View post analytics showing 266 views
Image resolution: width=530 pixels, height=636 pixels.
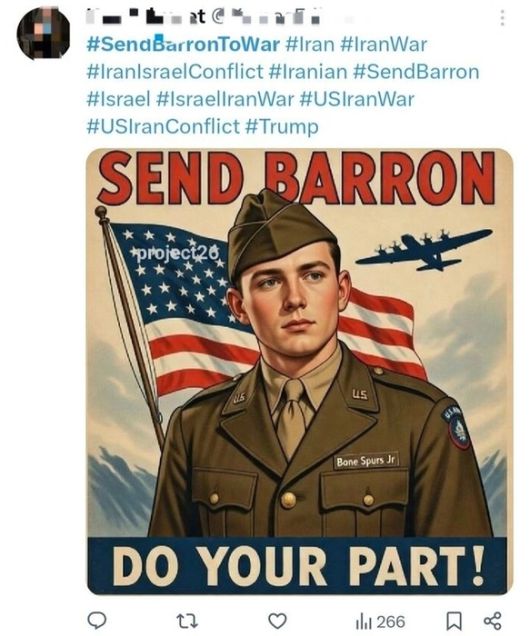380,621
